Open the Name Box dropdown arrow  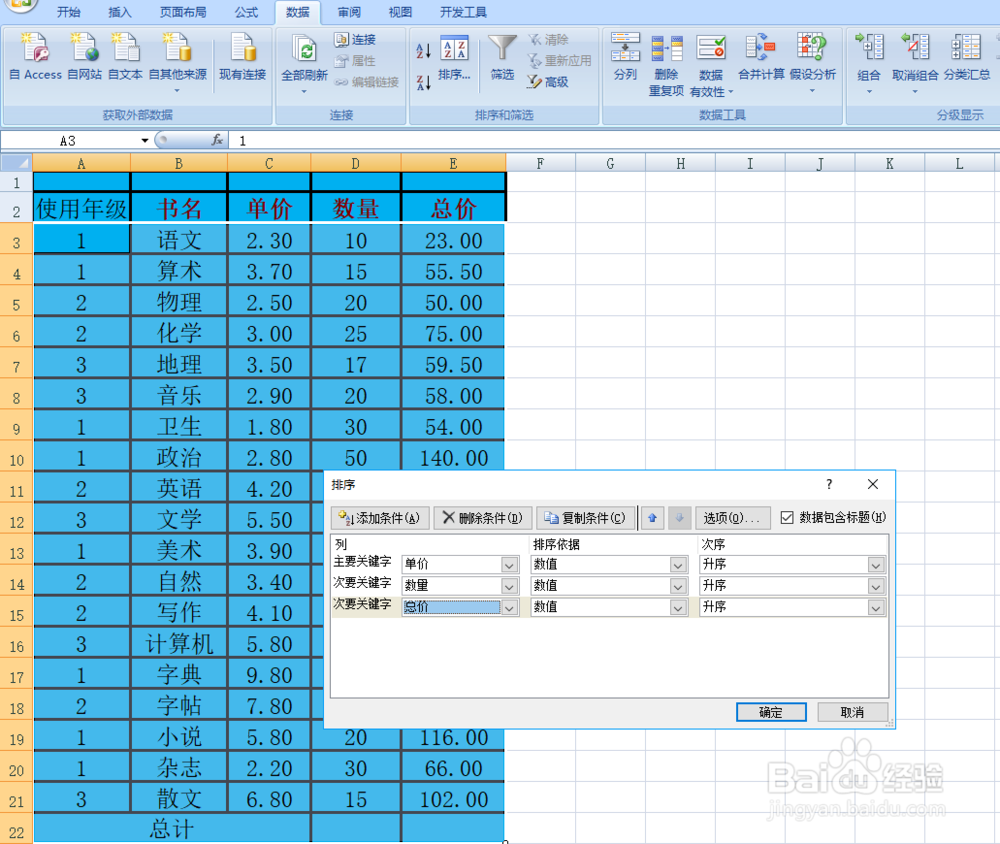[145, 140]
